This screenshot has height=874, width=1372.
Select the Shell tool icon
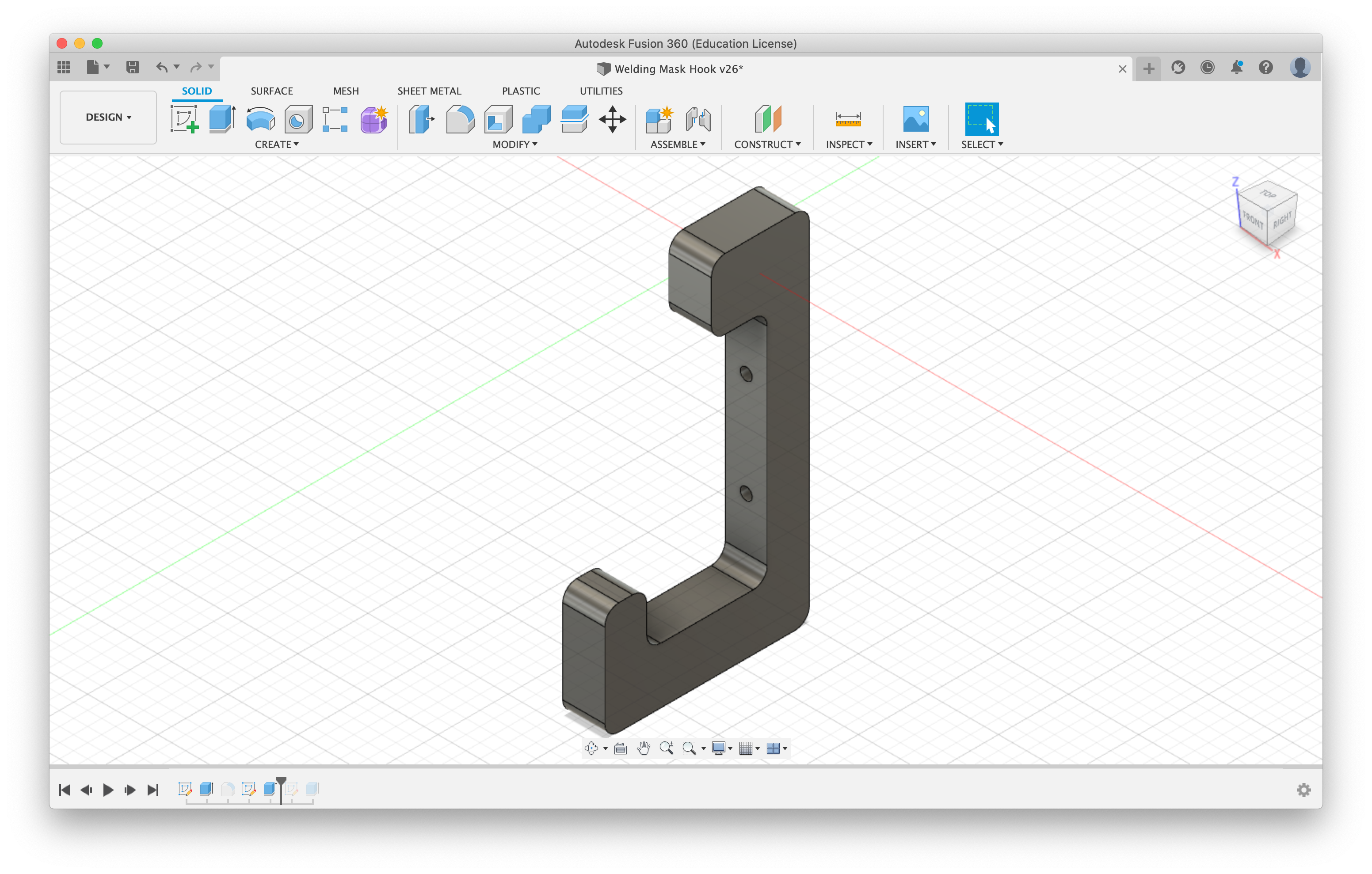[x=498, y=119]
